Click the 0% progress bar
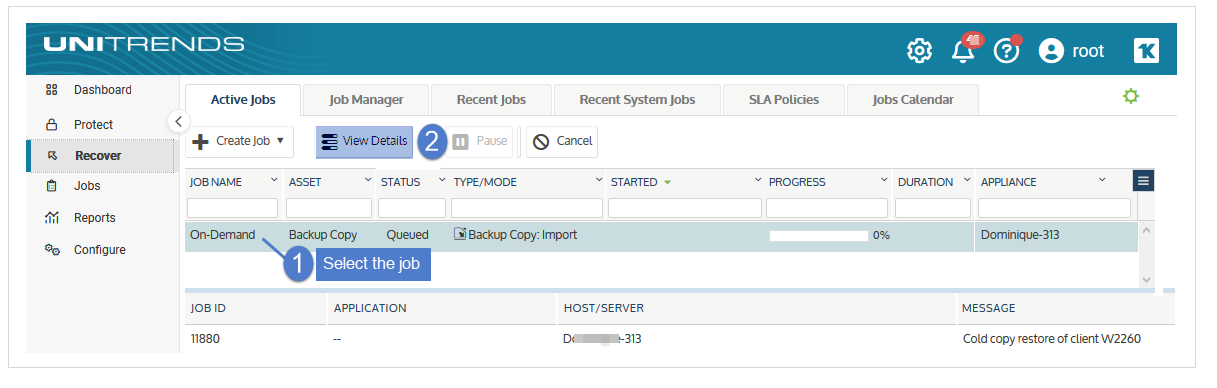Viewport: 1217px width, 388px height. coord(819,236)
